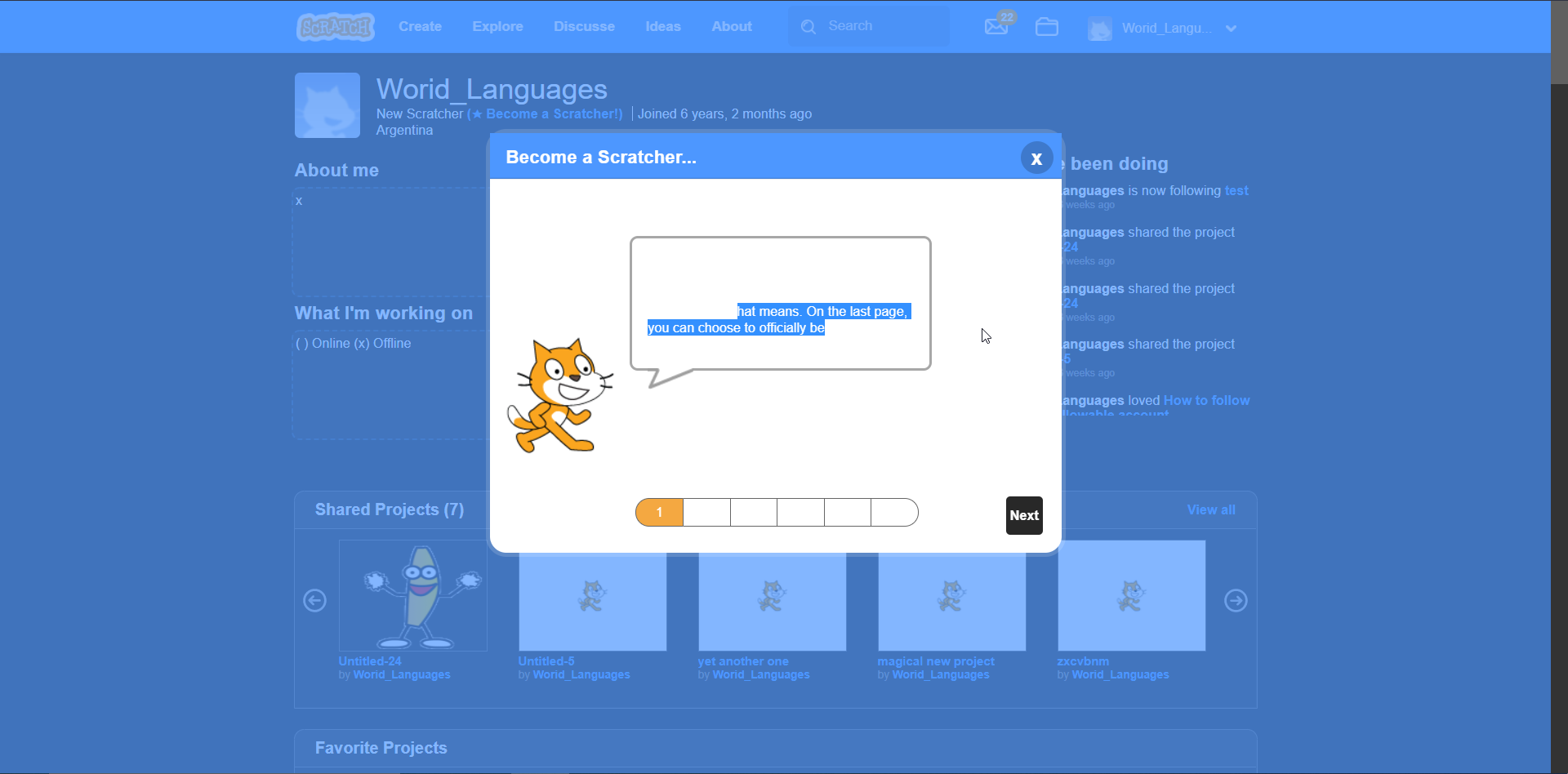Open the Discuss menu
Image resolution: width=1568 pixels, height=774 pixels.
point(584,26)
